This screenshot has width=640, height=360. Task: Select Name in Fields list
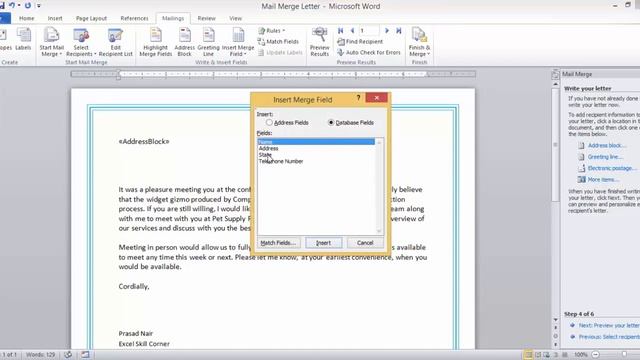(x=316, y=142)
